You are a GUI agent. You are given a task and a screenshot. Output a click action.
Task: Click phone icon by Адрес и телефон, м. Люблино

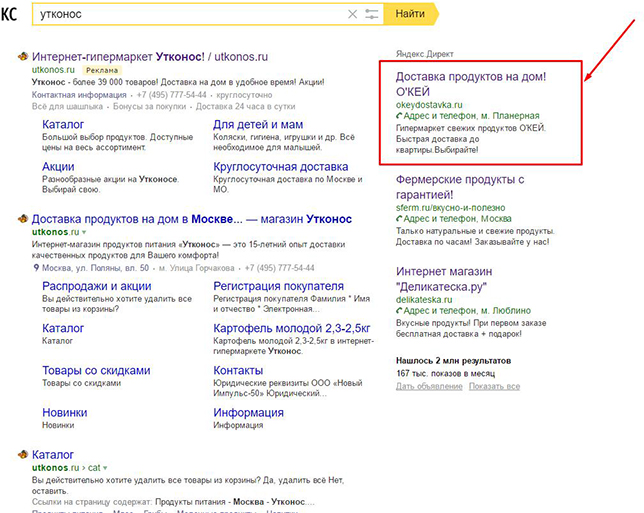pyautogui.click(x=399, y=311)
